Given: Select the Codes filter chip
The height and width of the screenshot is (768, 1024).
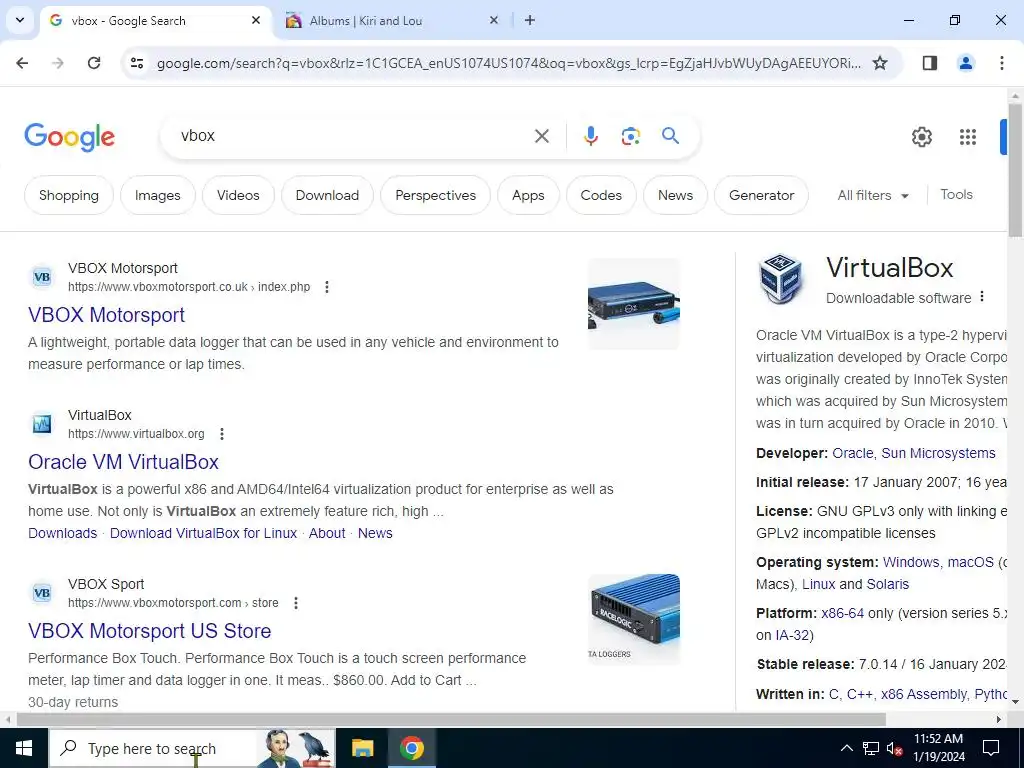Looking at the screenshot, I should (601, 195).
